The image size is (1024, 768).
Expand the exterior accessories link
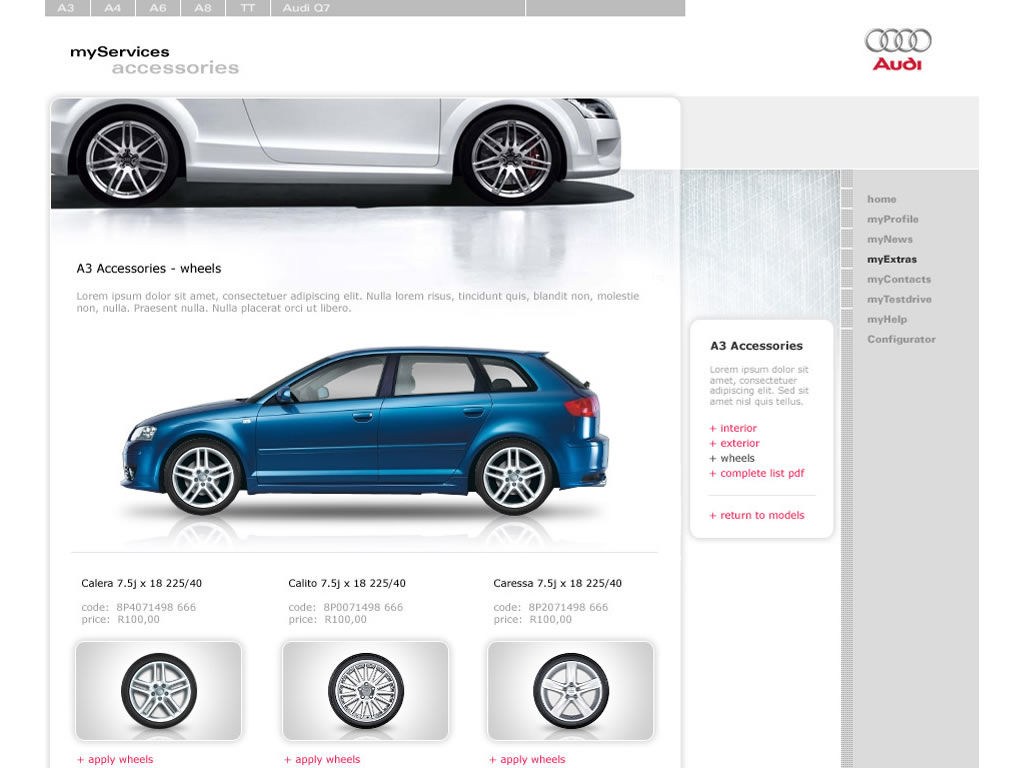click(734, 443)
